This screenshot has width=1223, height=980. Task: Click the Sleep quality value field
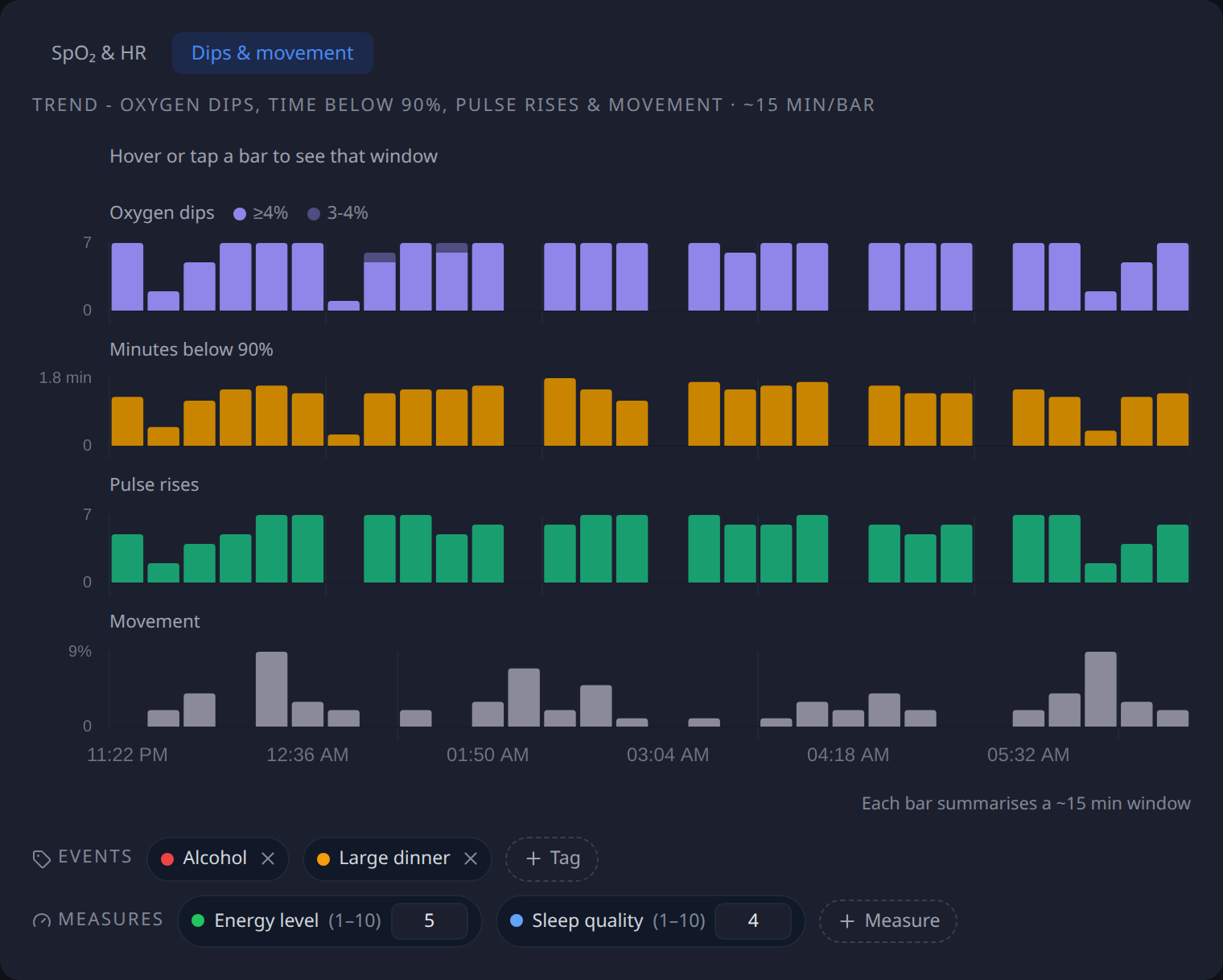[753, 921]
